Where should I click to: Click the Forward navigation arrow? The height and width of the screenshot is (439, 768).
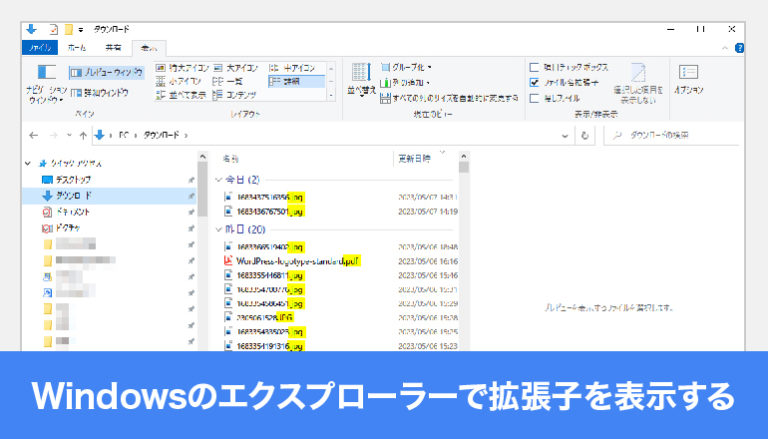click(53, 135)
